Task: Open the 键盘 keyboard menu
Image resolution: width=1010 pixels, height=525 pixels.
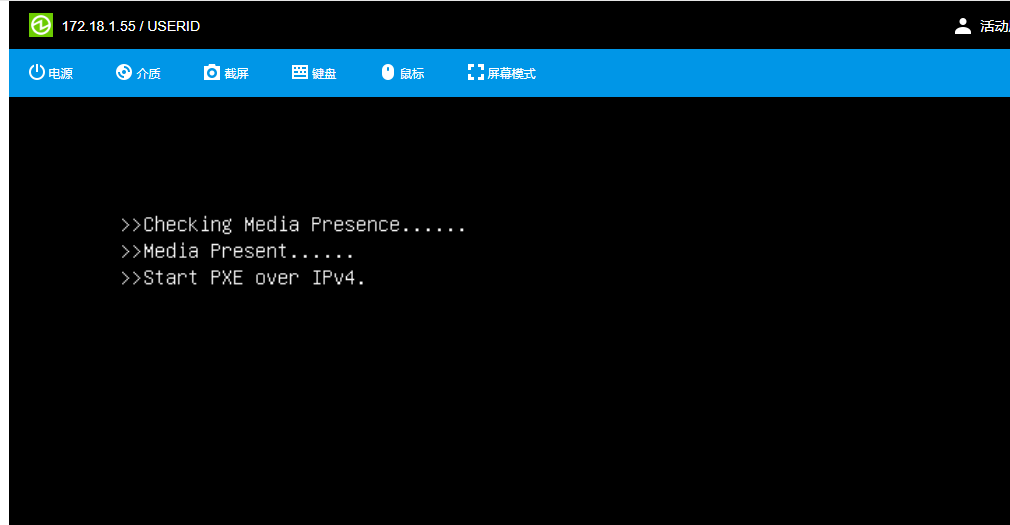Action: 325,73
